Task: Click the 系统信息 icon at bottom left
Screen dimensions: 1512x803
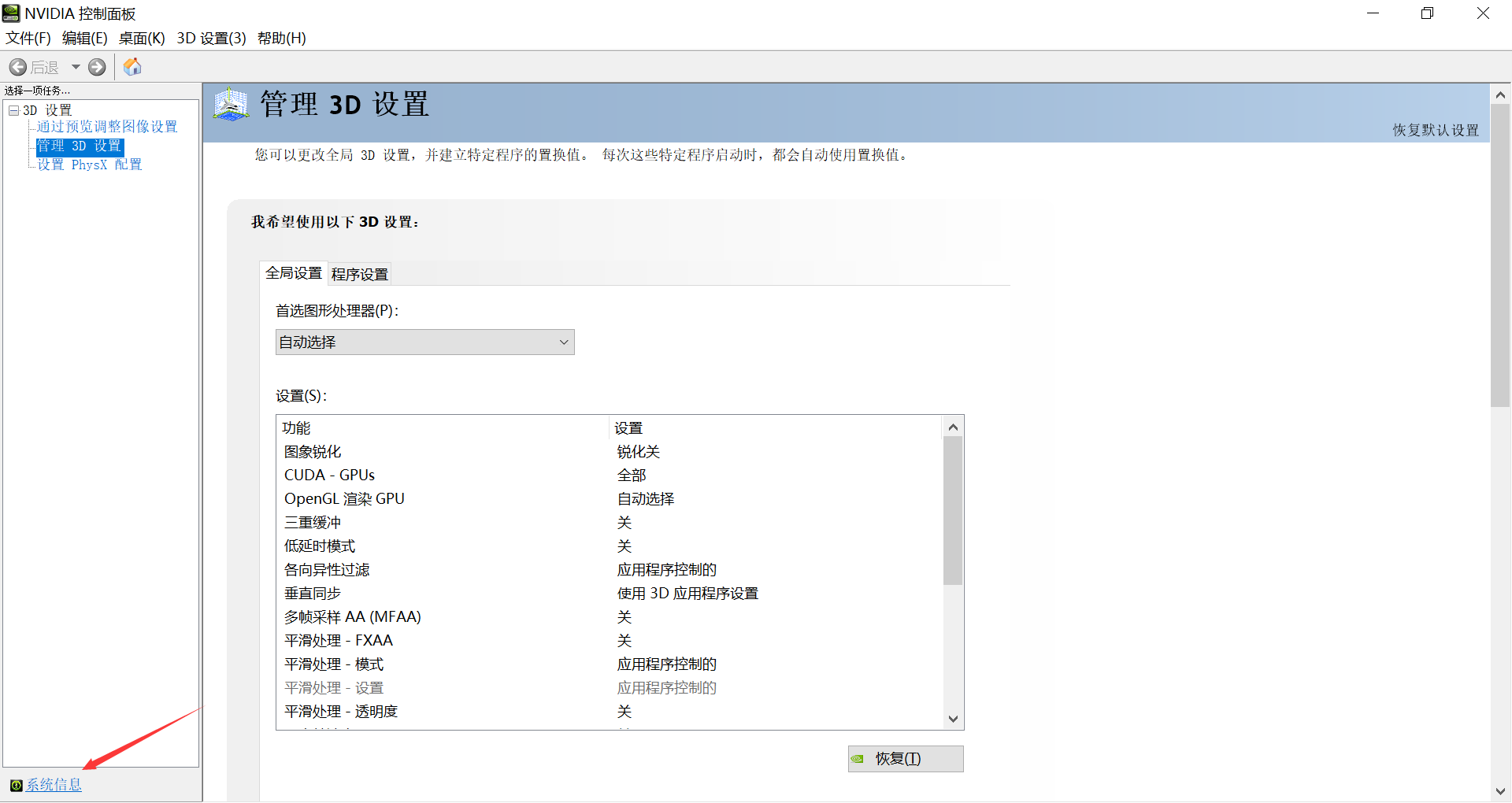Action: pyautogui.click(x=16, y=785)
